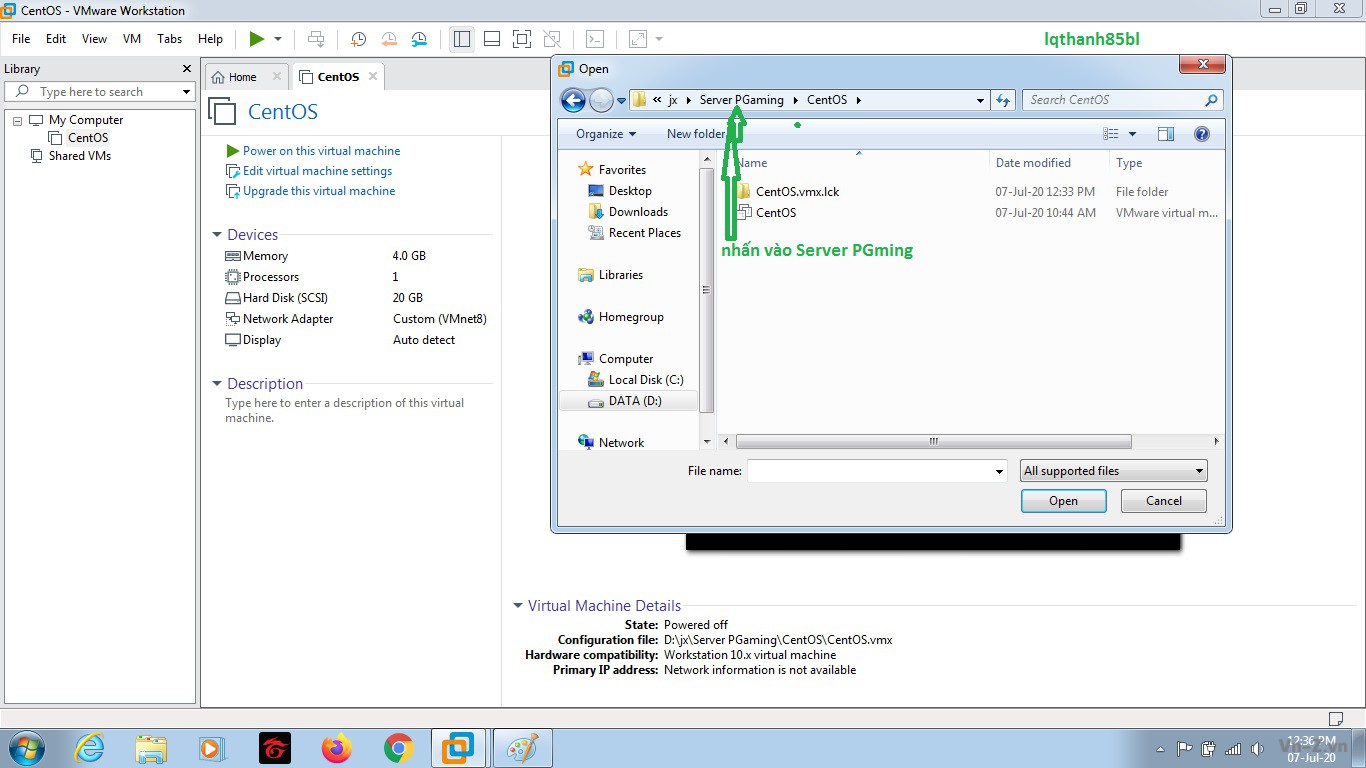Click New folder in dialog toolbar
1366x768 pixels.
[696, 134]
